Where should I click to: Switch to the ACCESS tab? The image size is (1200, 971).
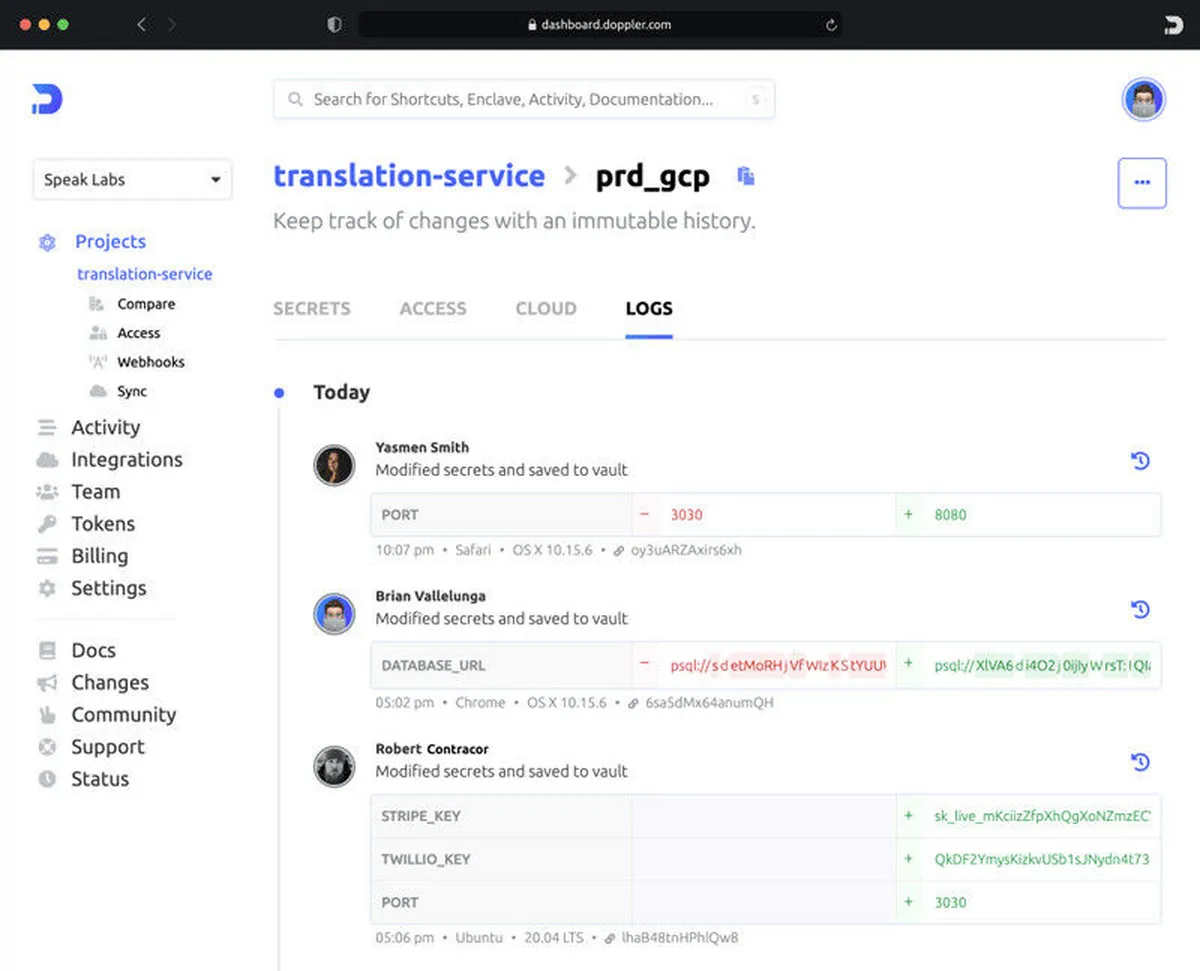tap(433, 309)
